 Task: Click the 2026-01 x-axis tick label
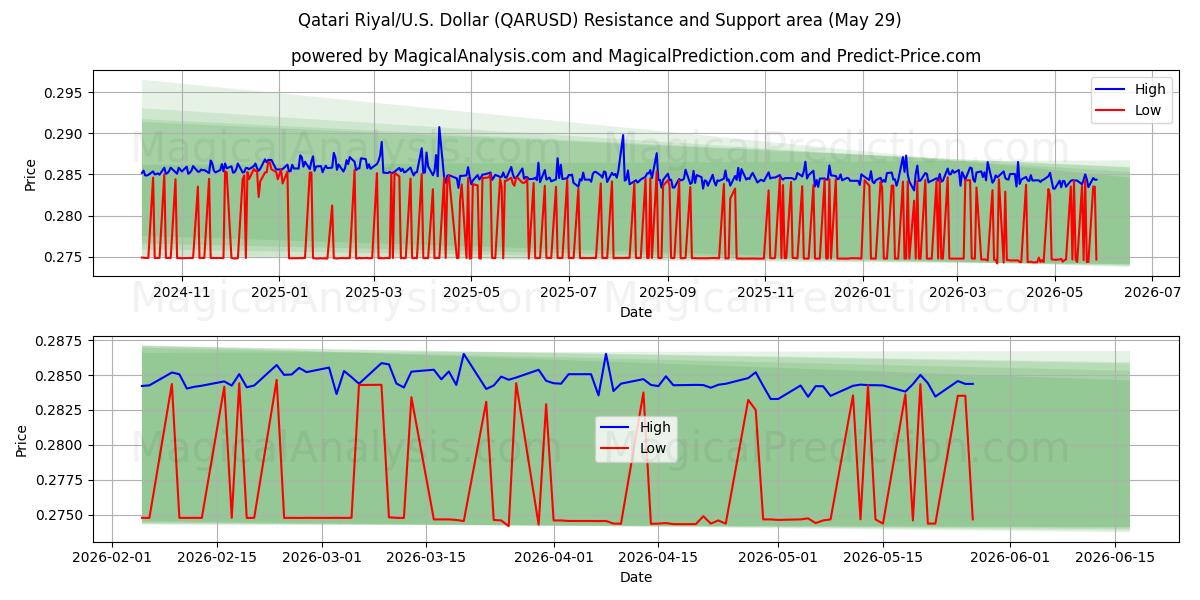coord(862,292)
